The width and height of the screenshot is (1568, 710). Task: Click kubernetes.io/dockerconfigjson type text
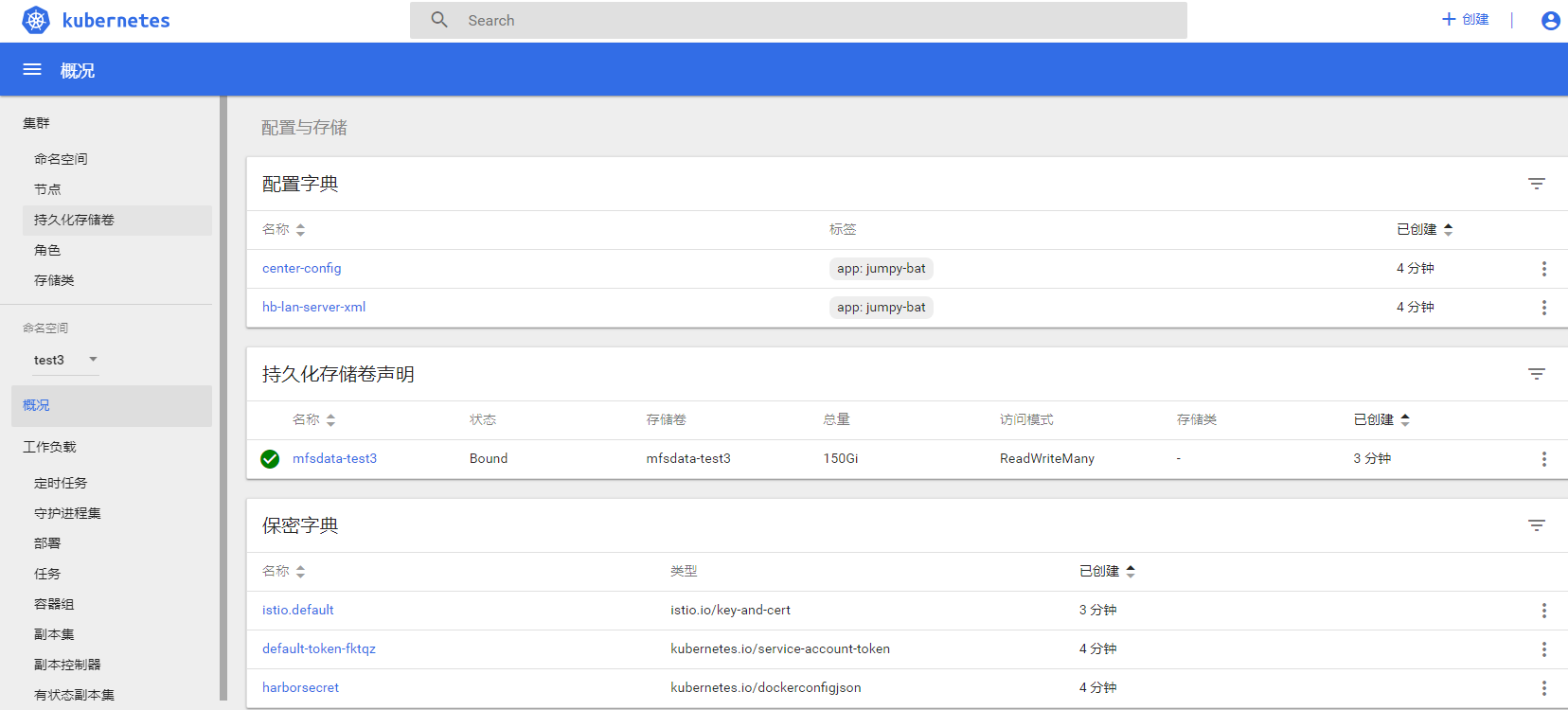(x=766, y=687)
